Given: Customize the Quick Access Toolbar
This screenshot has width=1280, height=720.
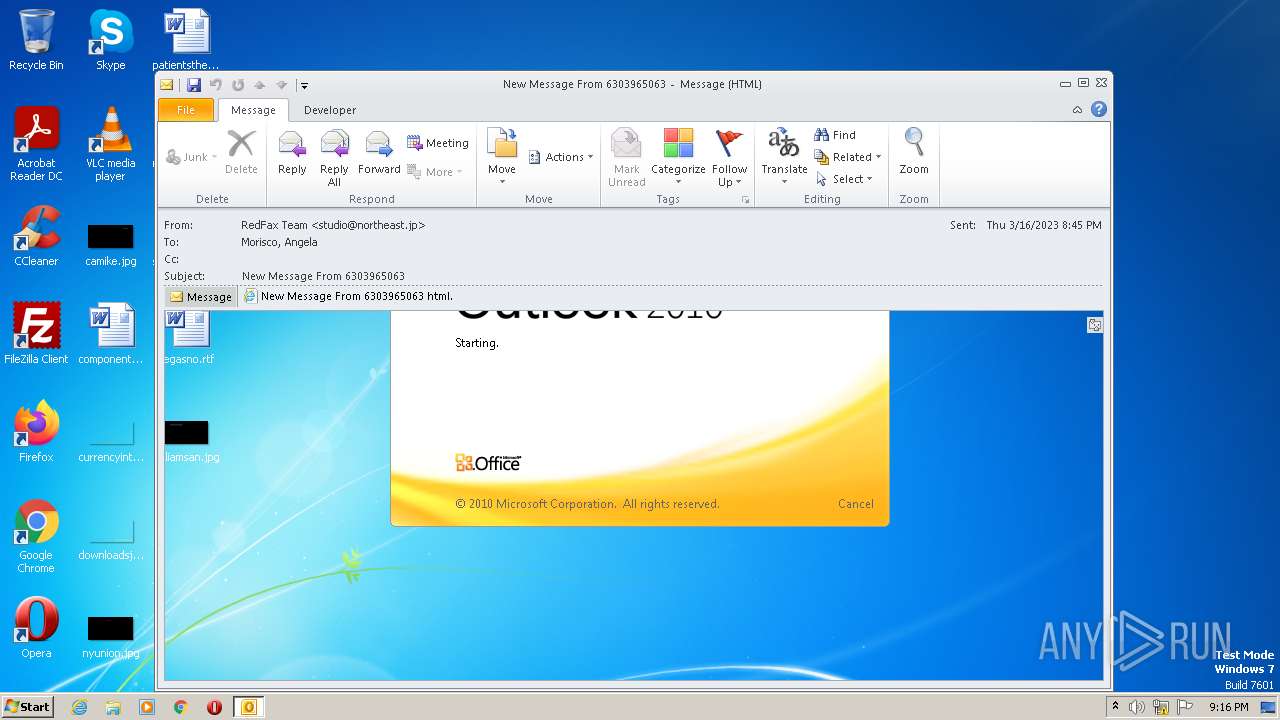Looking at the screenshot, I should coord(304,86).
